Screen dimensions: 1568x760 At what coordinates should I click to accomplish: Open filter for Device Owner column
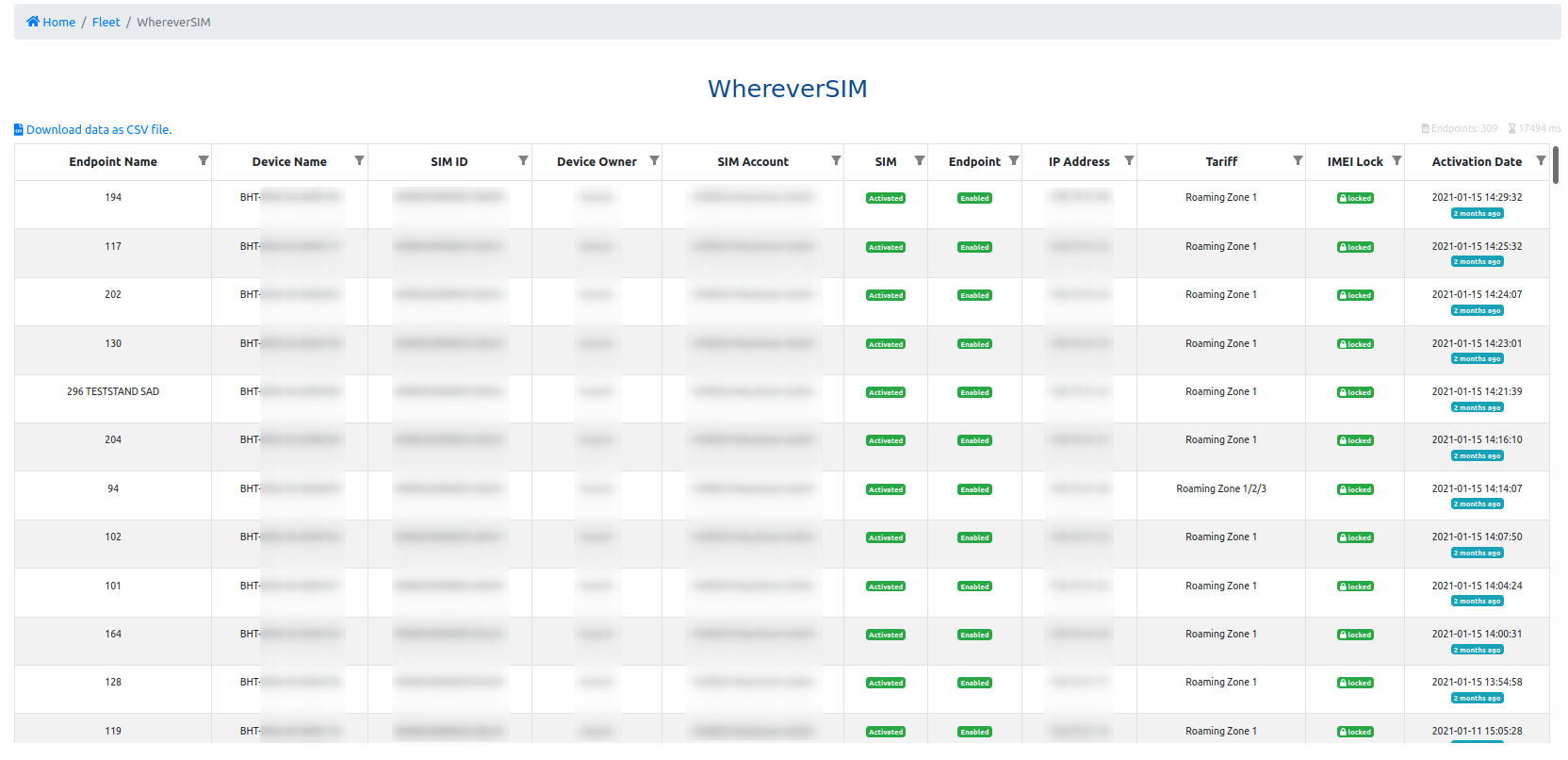[x=654, y=161]
